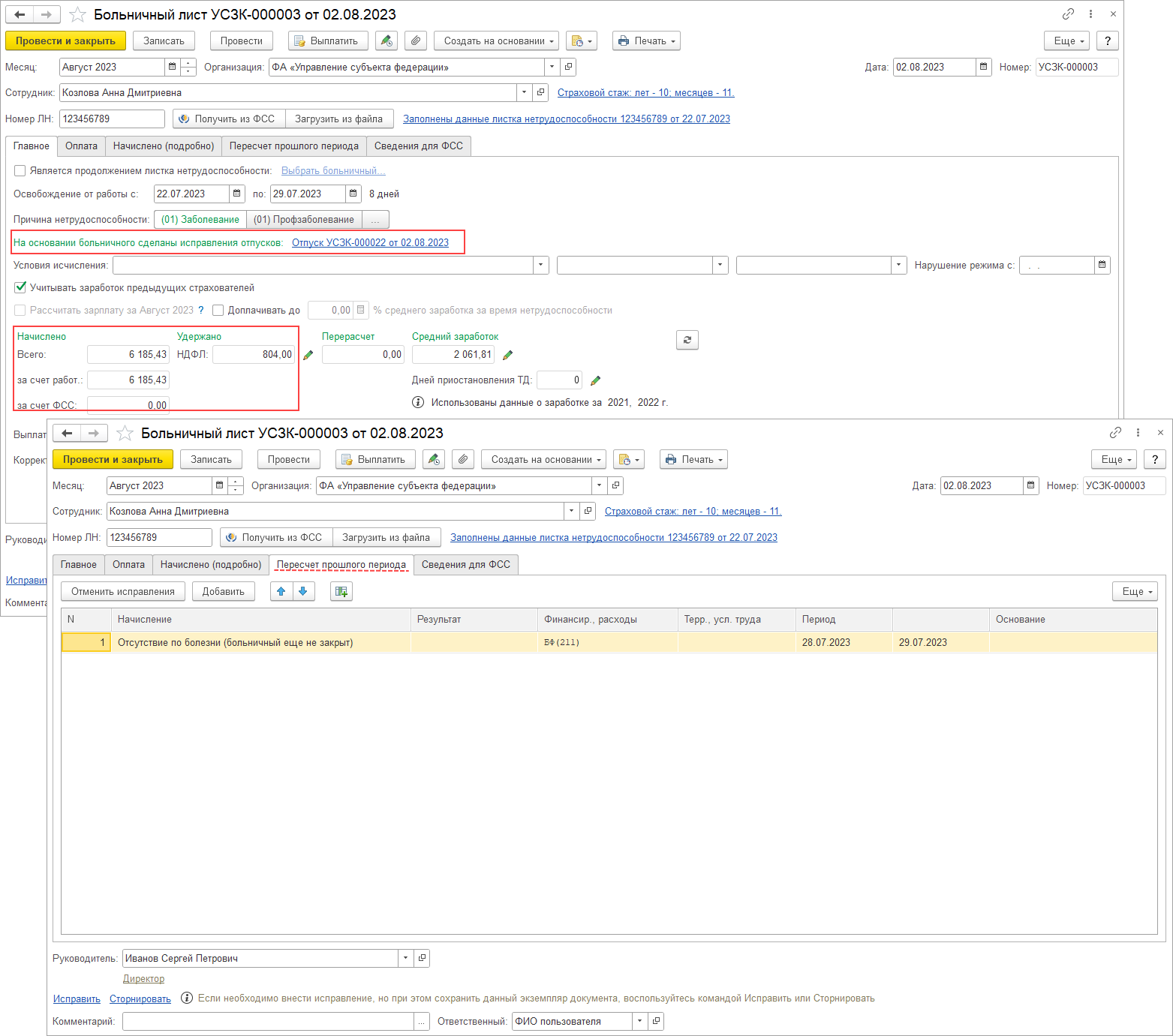Copy link icon in upper window title

[1068, 14]
